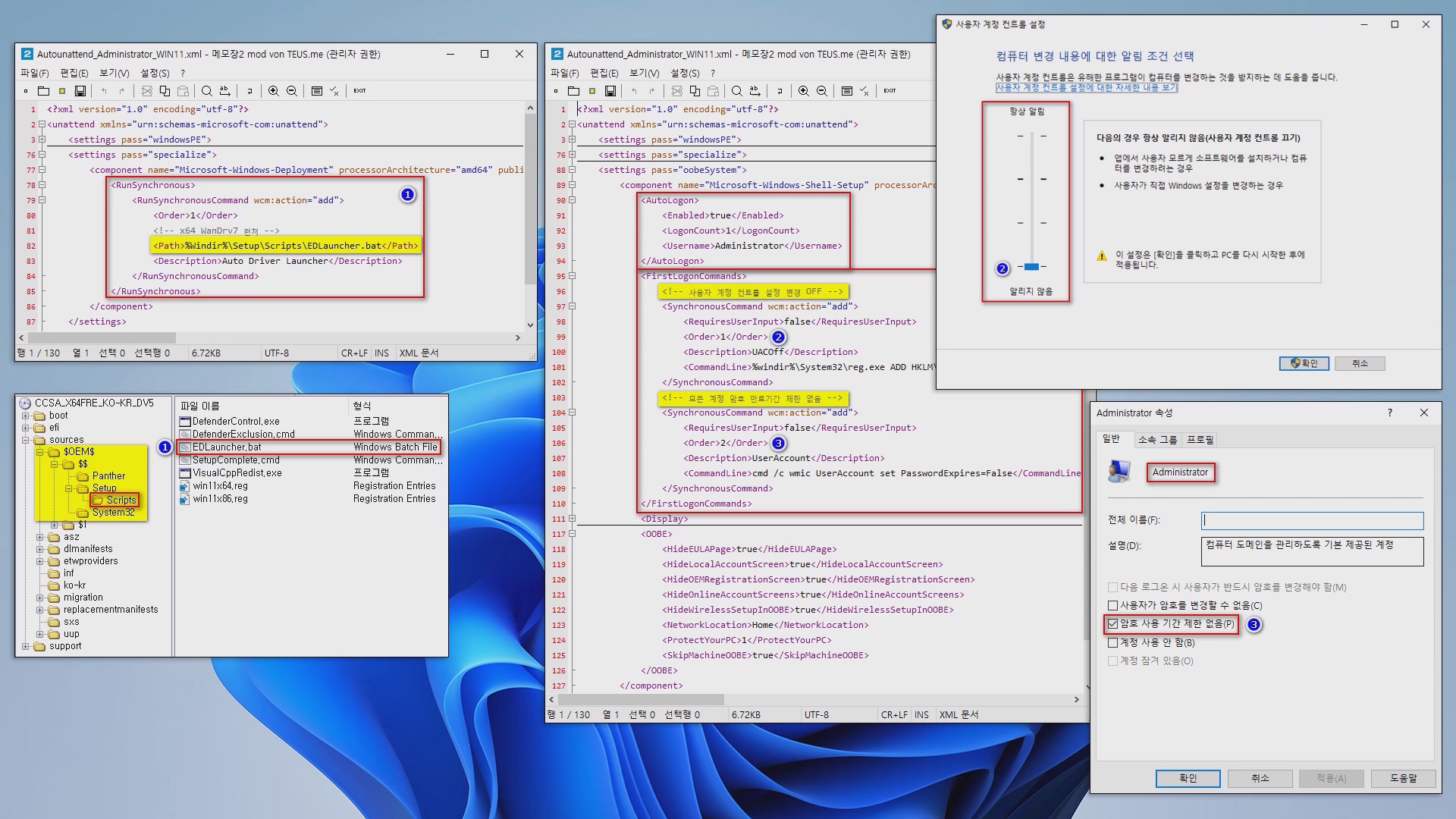Click 도움말 button in Administrator properties
This screenshot has width=1456, height=819.
pyautogui.click(x=1403, y=778)
